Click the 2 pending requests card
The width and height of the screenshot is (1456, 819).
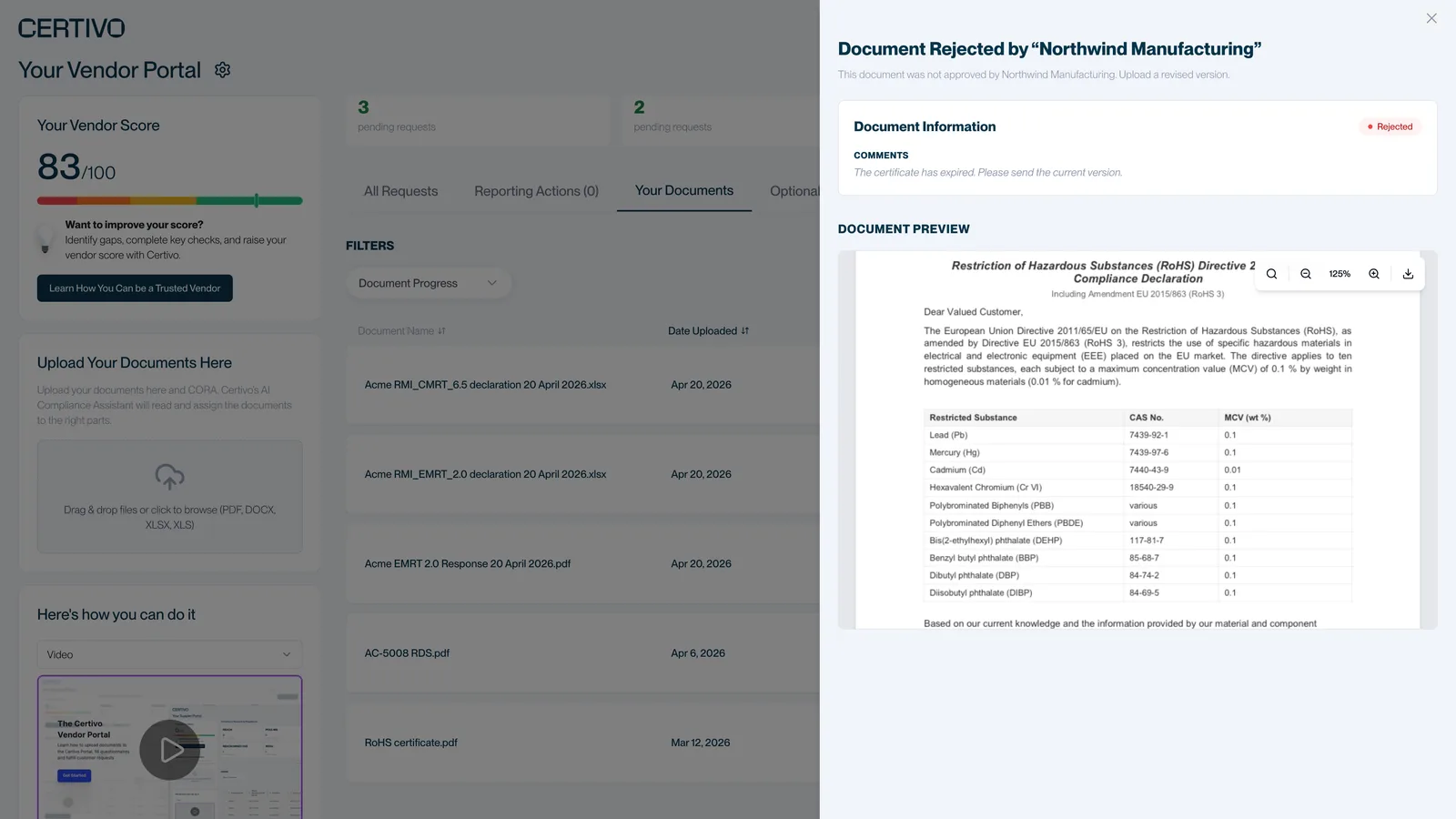(721, 120)
